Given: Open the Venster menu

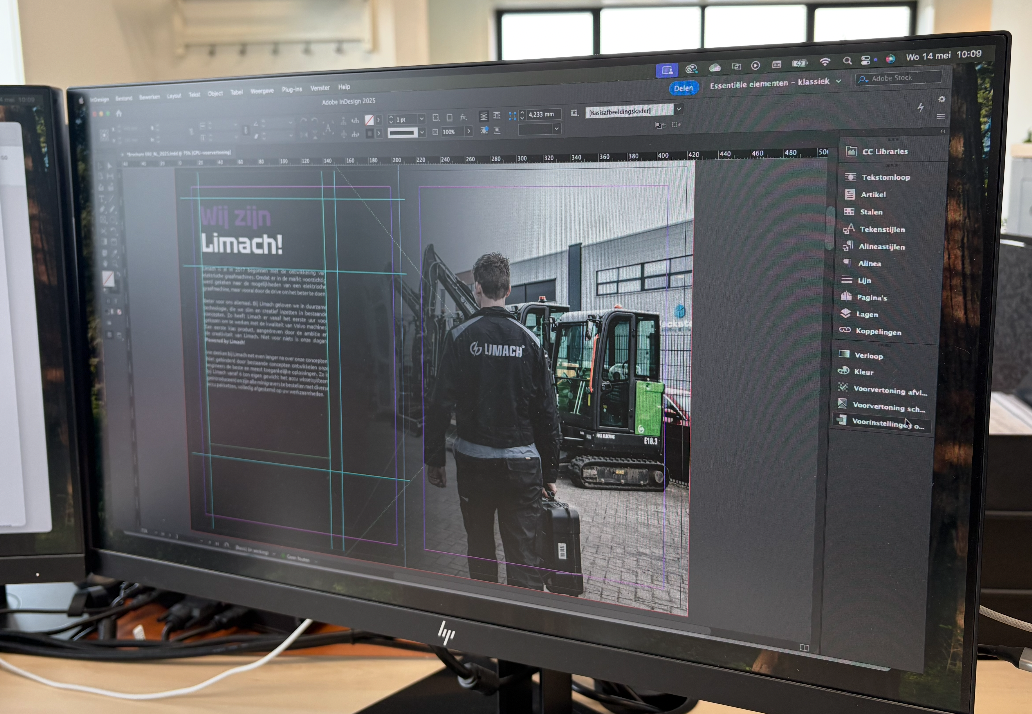Looking at the screenshot, I should [320, 88].
